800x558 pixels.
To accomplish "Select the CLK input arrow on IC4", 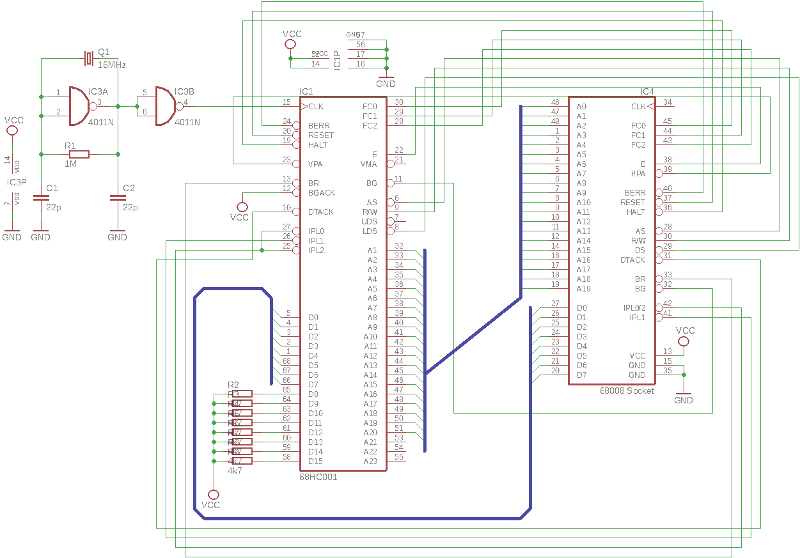I will [x=650, y=106].
